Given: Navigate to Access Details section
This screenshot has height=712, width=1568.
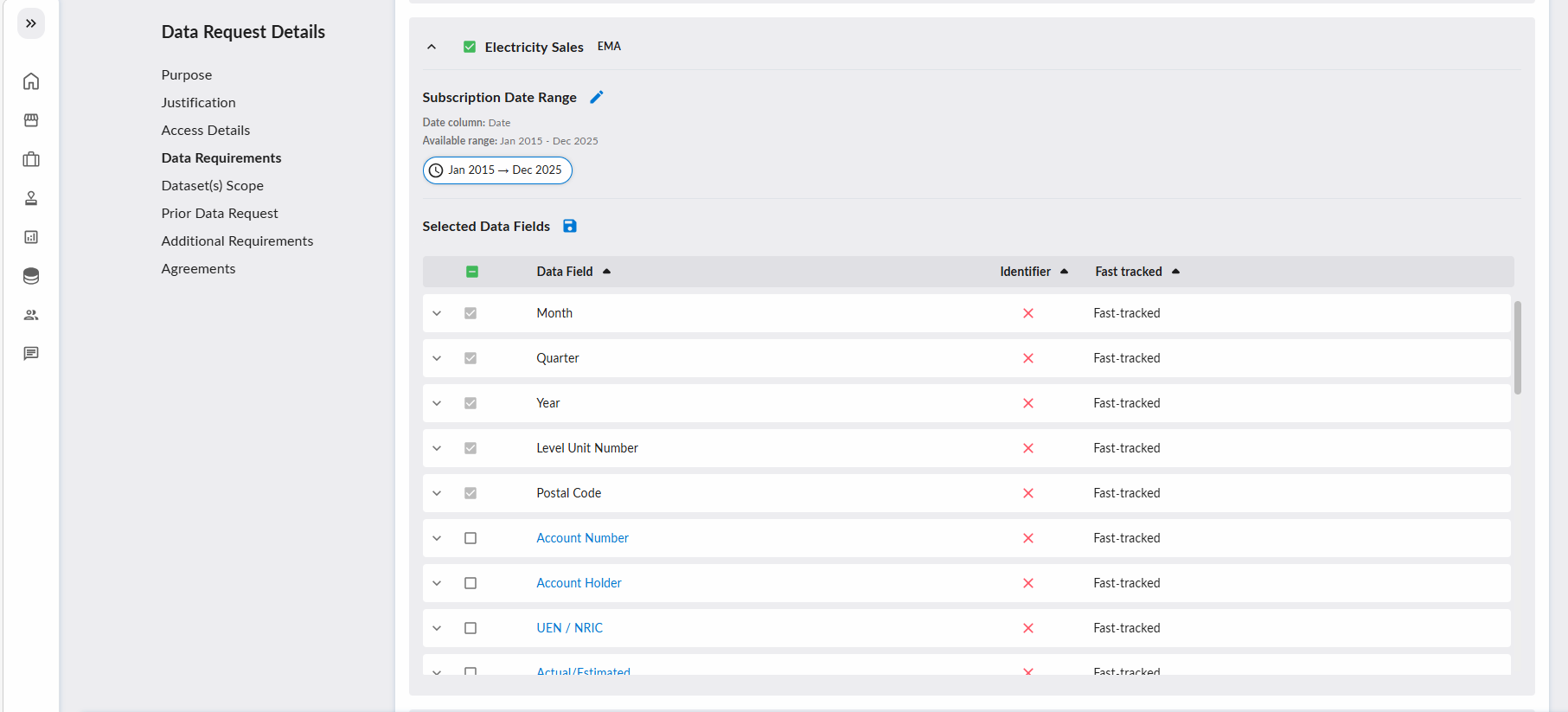Looking at the screenshot, I should [206, 131].
